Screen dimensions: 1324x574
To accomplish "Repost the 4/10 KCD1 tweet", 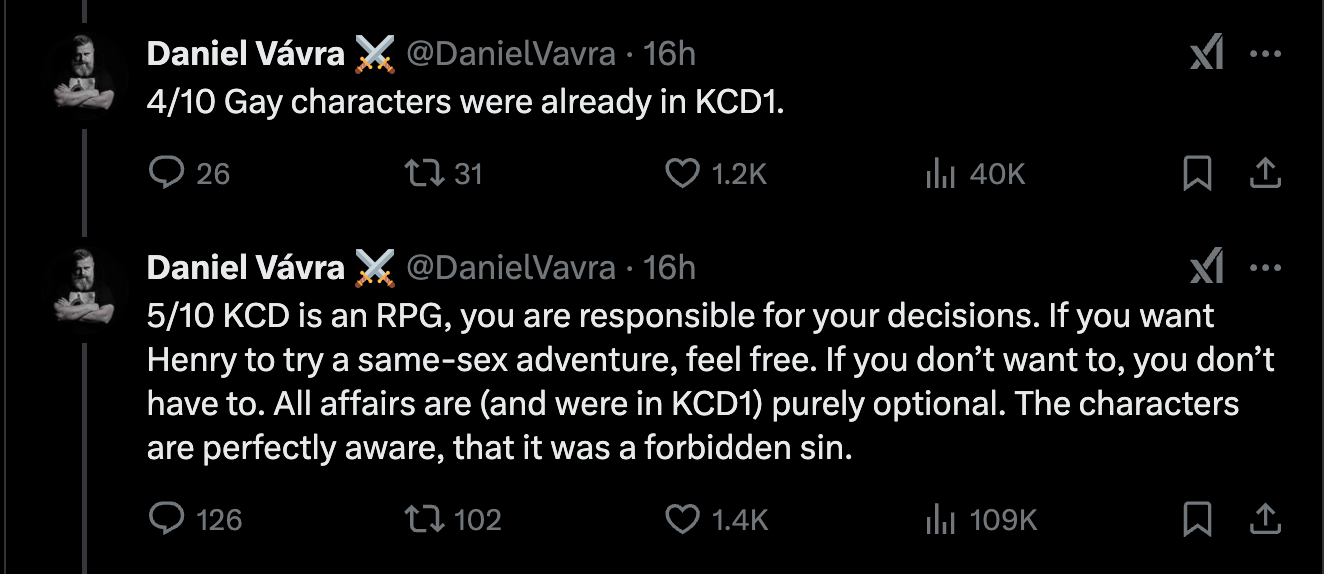I will click(442, 174).
